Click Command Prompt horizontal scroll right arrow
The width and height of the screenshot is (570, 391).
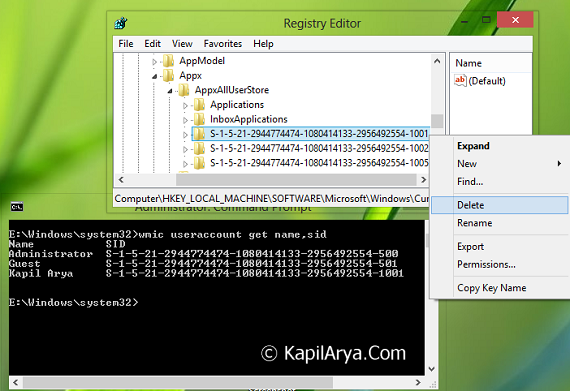pyautogui.click(x=418, y=382)
